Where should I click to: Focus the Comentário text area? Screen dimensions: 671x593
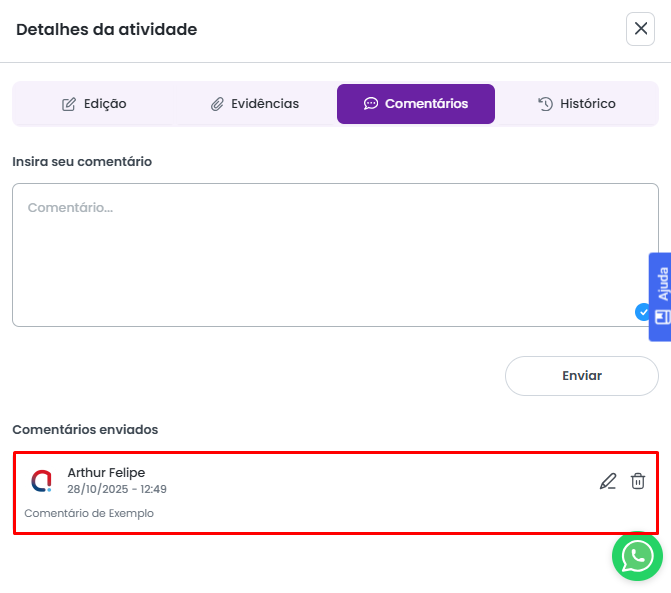tap(335, 255)
